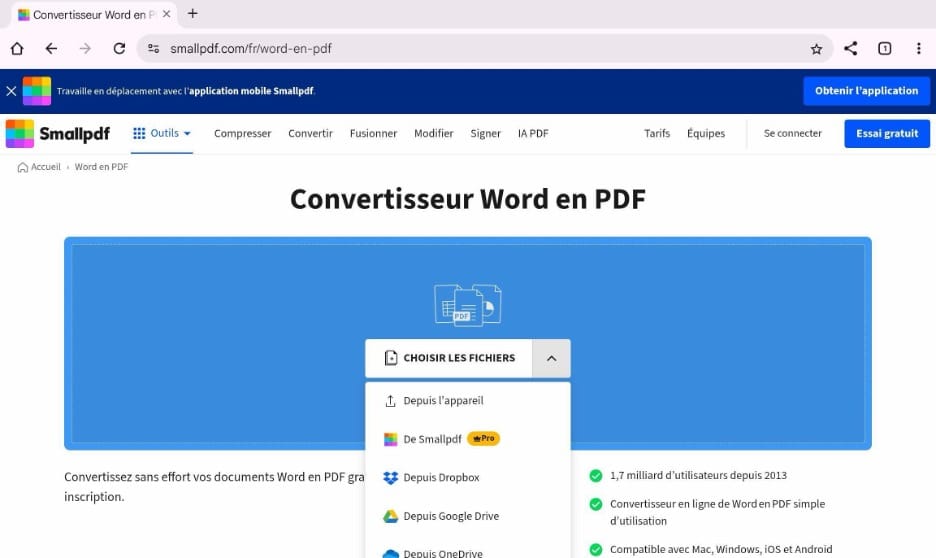The image size is (936, 558).
Task: Click the upload arrow icon
Action: pyautogui.click(x=390, y=401)
